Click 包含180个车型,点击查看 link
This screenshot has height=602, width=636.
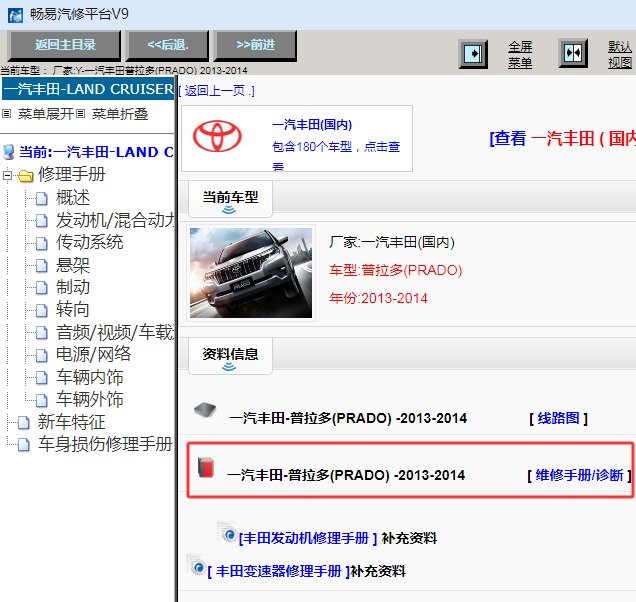336,155
